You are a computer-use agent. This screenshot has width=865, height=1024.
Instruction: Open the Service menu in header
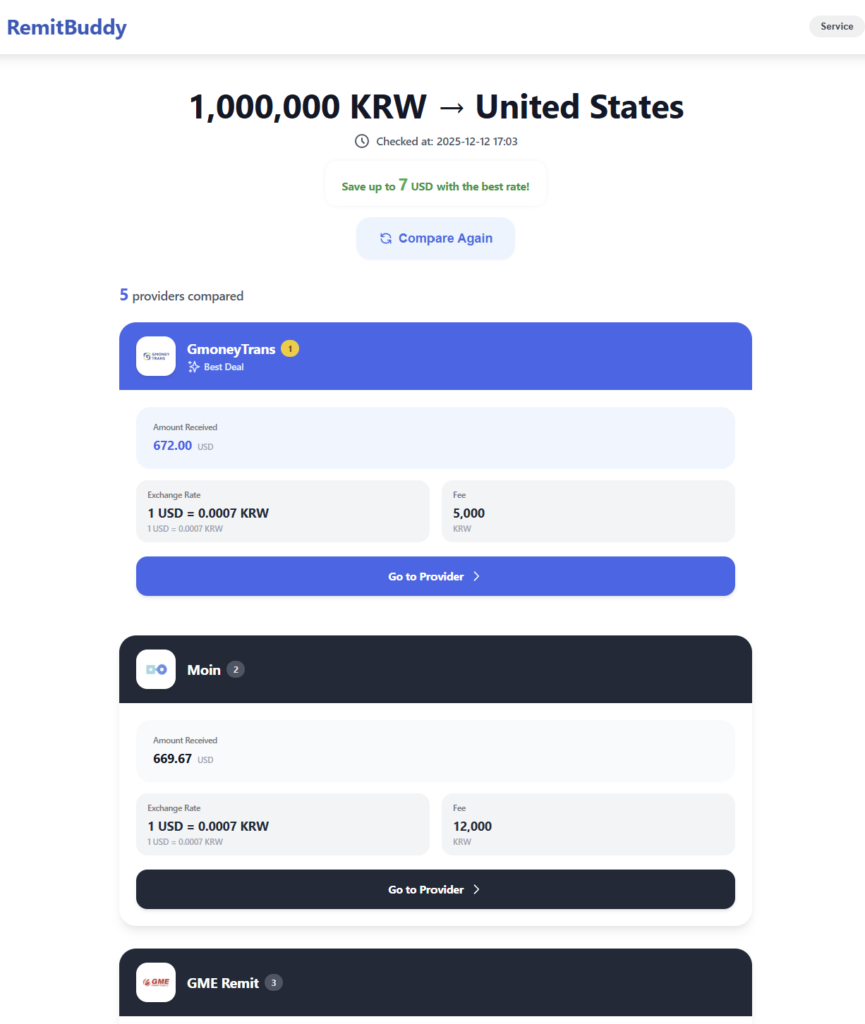[836, 27]
